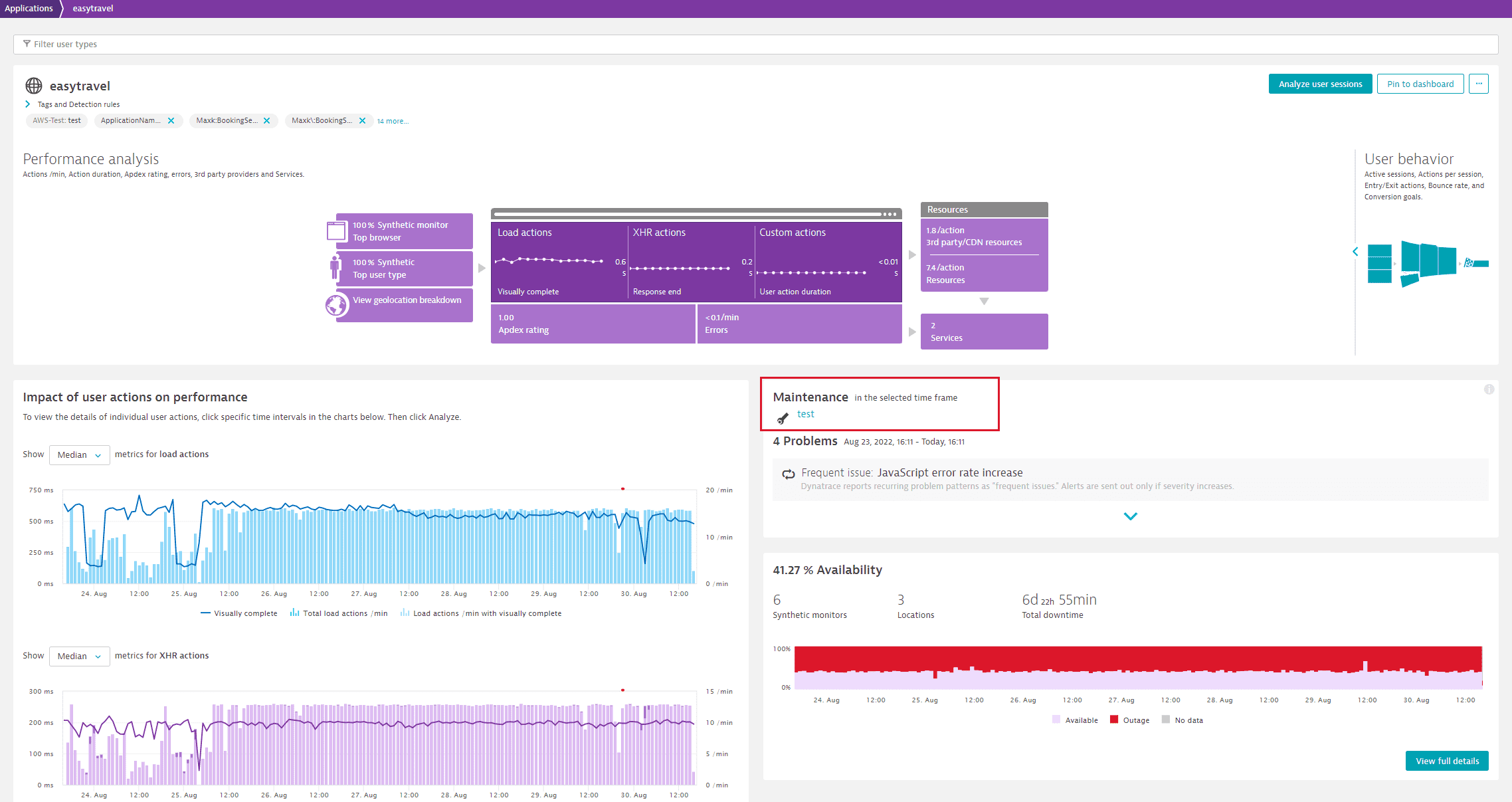Click the Top browser window icon
The width and height of the screenshot is (1512, 802).
click(336, 231)
